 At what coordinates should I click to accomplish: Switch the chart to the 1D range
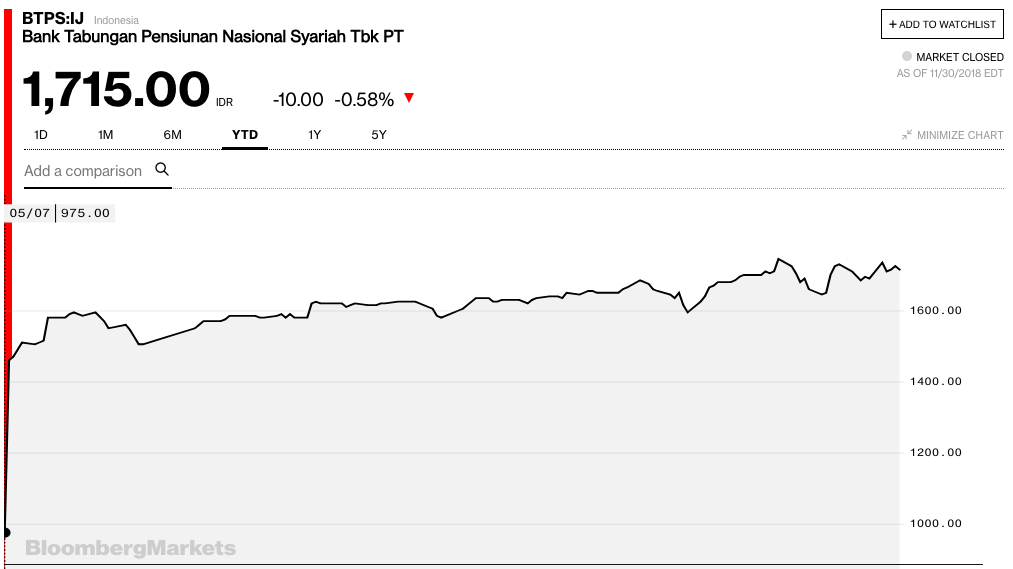(x=41, y=134)
